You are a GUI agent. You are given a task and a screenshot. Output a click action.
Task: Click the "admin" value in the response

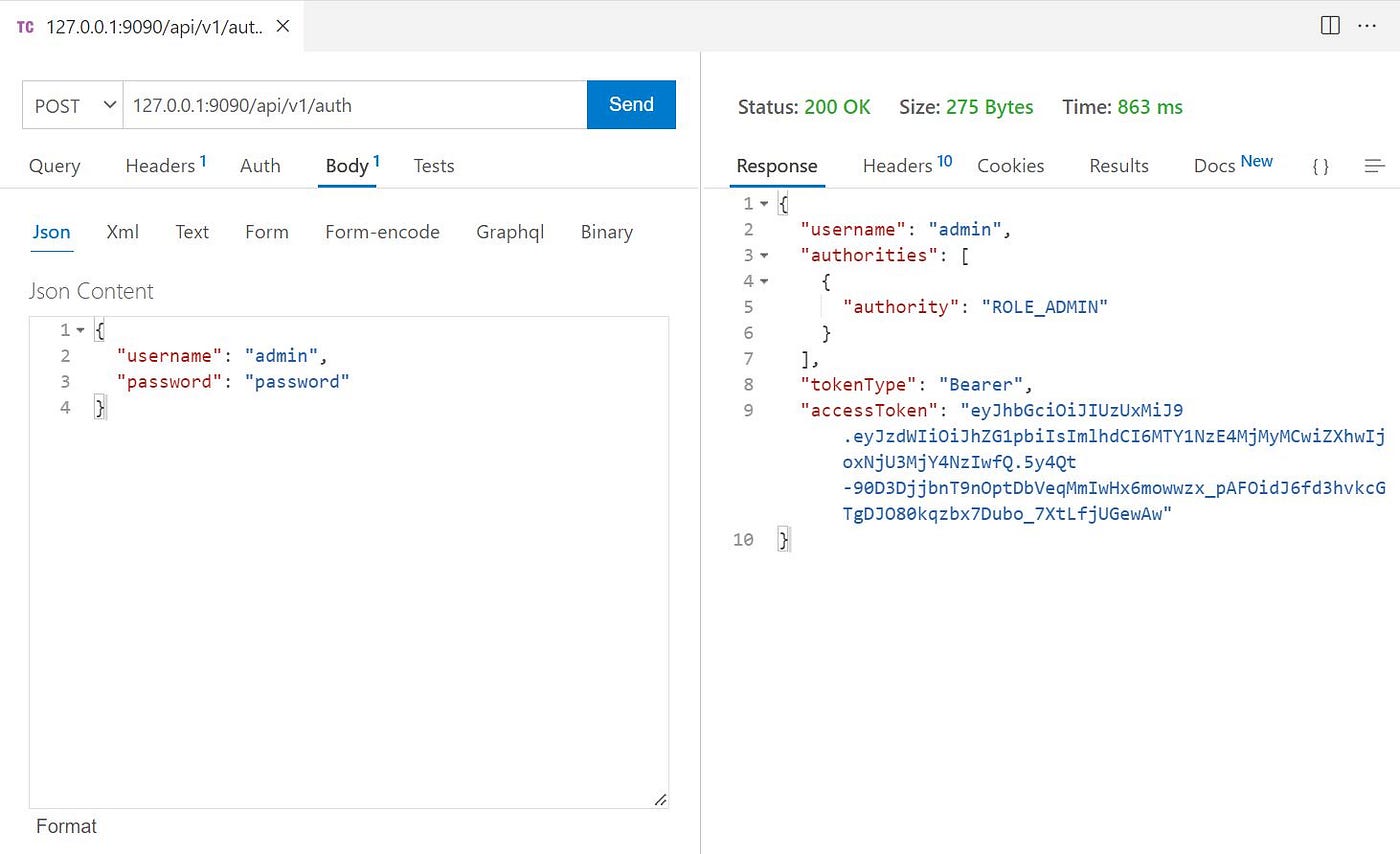click(964, 229)
